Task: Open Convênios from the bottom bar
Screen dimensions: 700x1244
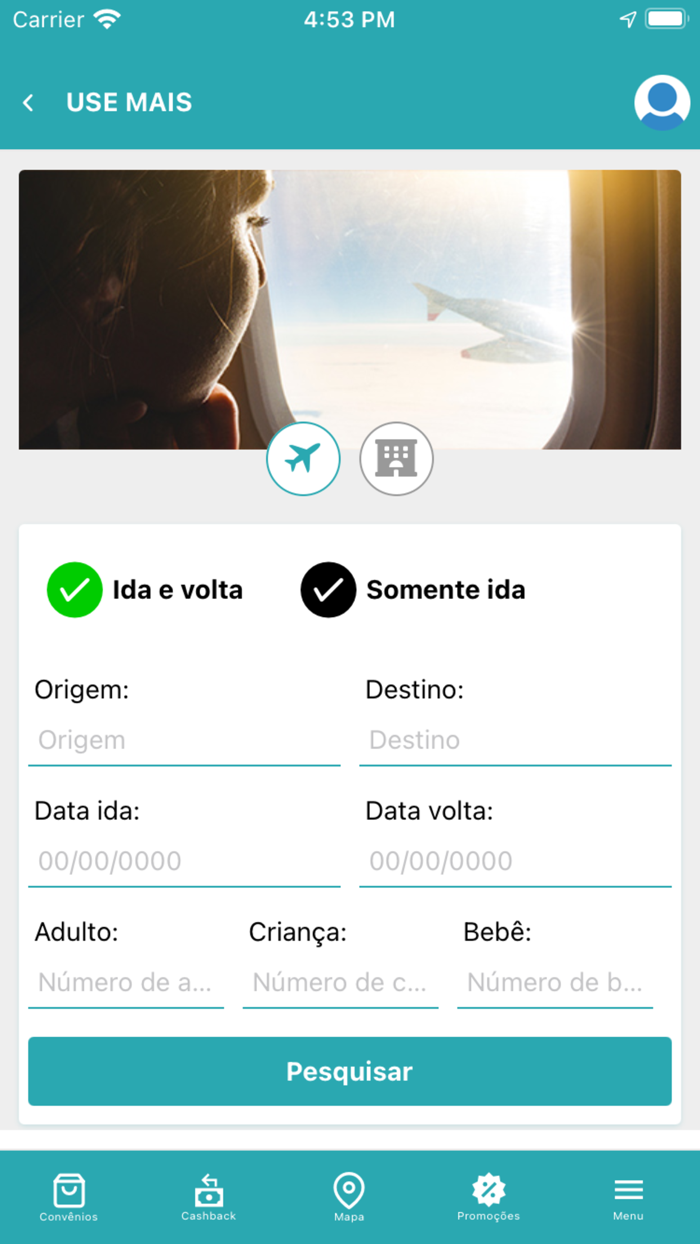Action: (68, 1196)
